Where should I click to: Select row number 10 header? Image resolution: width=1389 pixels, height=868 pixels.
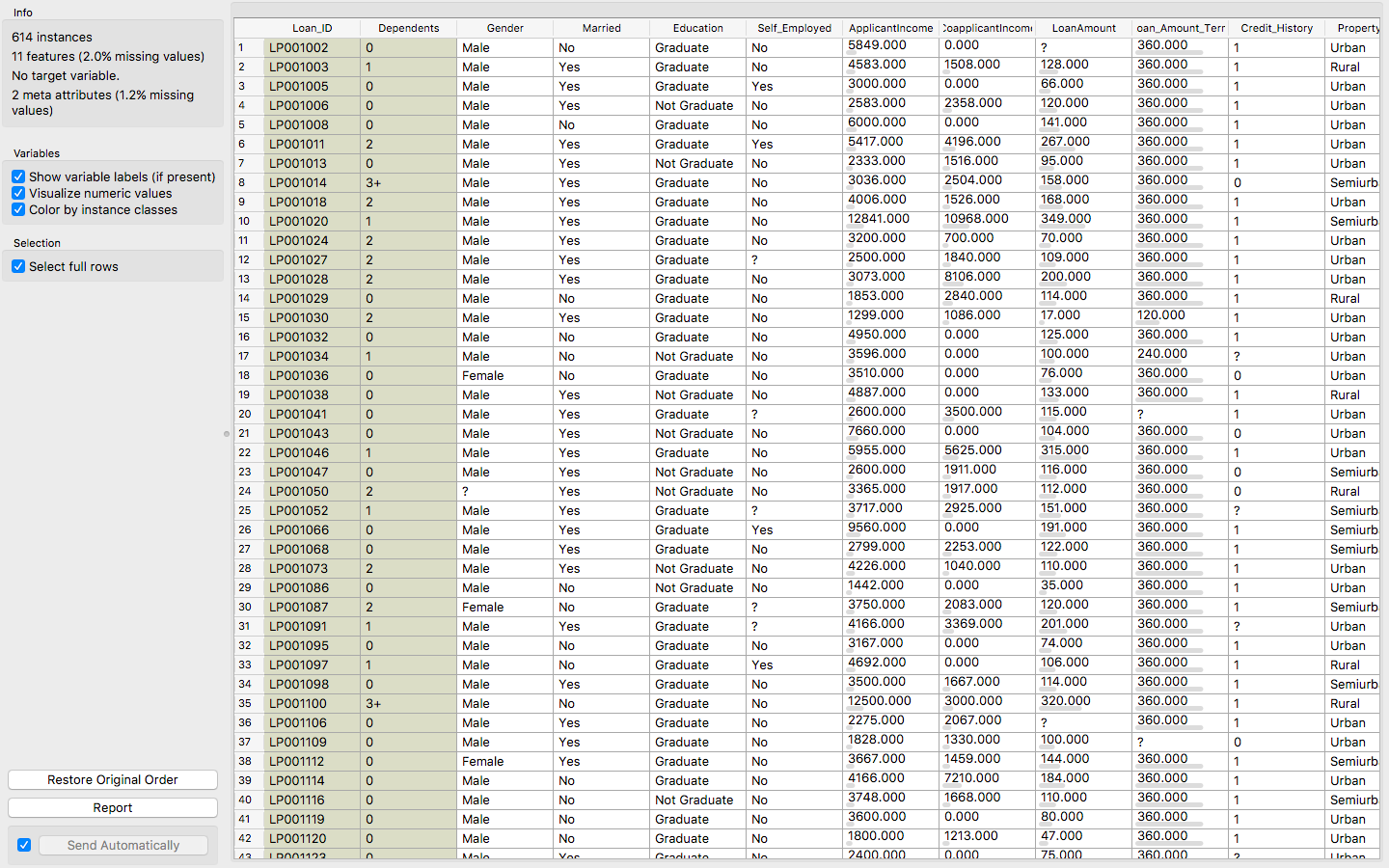point(245,221)
